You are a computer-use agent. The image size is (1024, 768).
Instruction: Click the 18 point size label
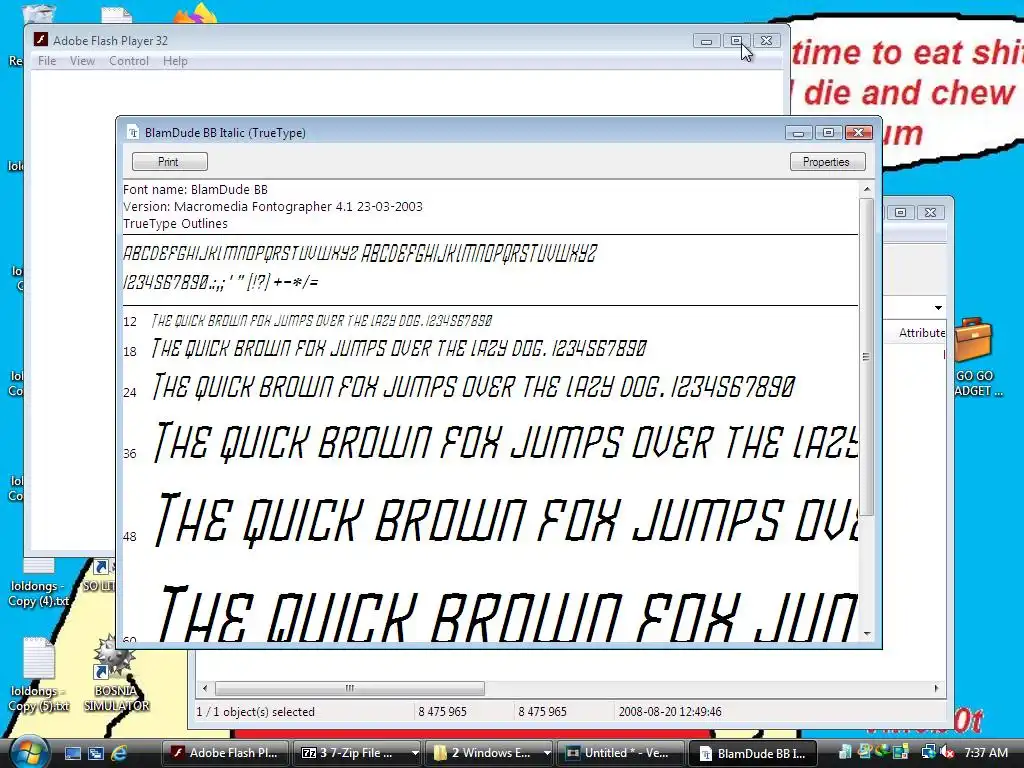130,351
